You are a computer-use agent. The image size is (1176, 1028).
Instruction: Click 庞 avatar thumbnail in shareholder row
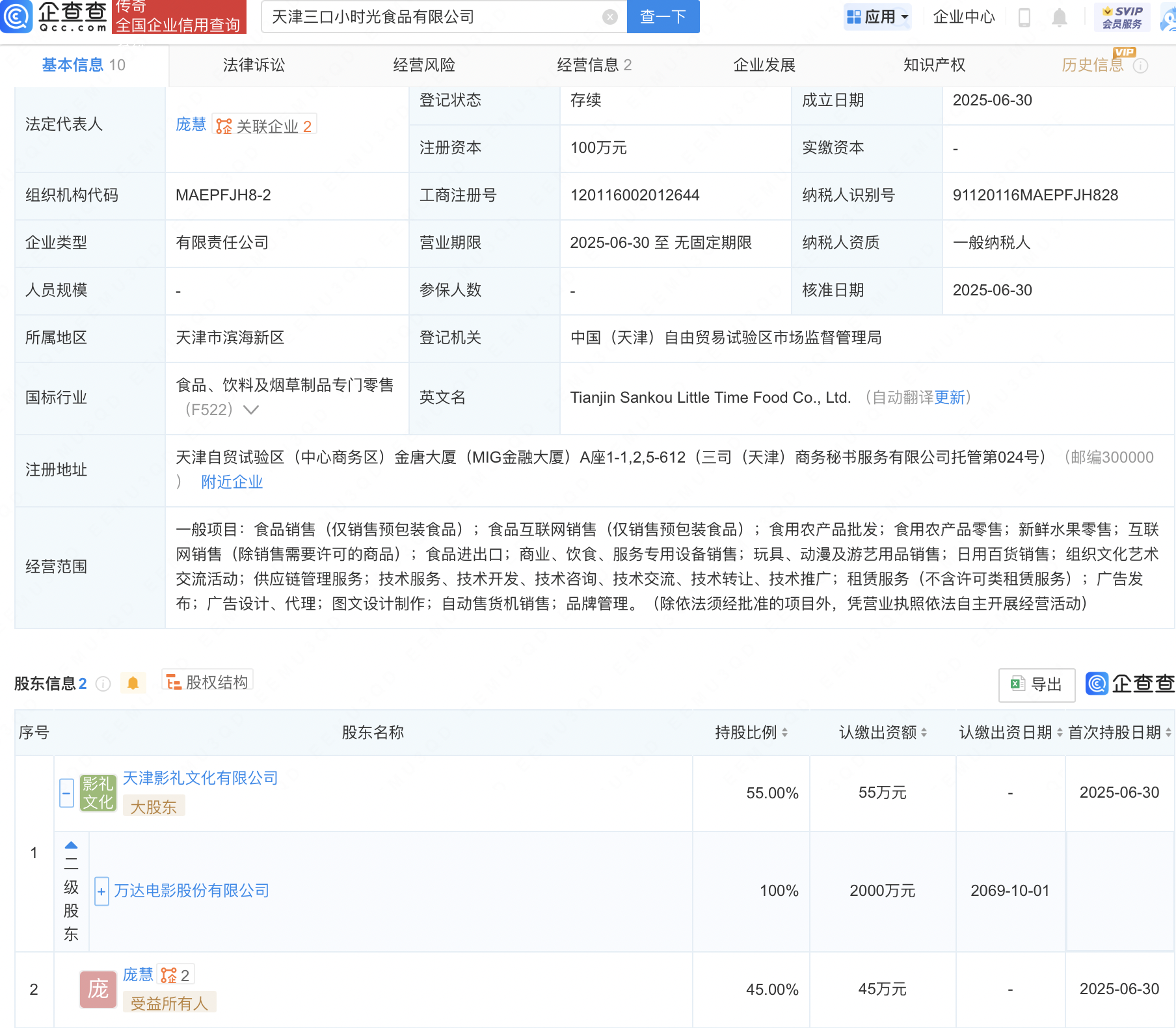[98, 990]
